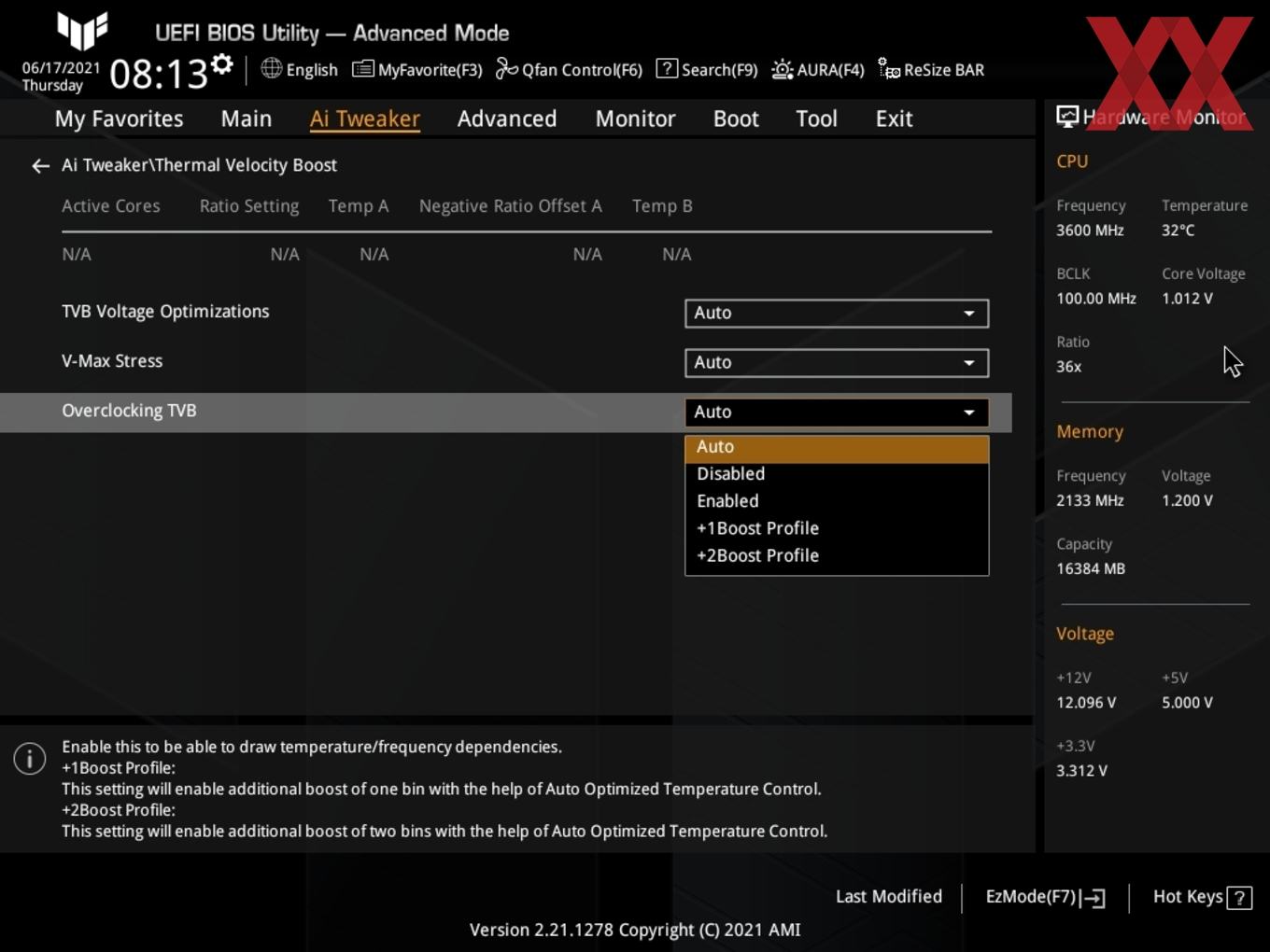The image size is (1270, 952).
Task: Click the Version 2.21.1278 copyright text
Action: tap(635, 930)
